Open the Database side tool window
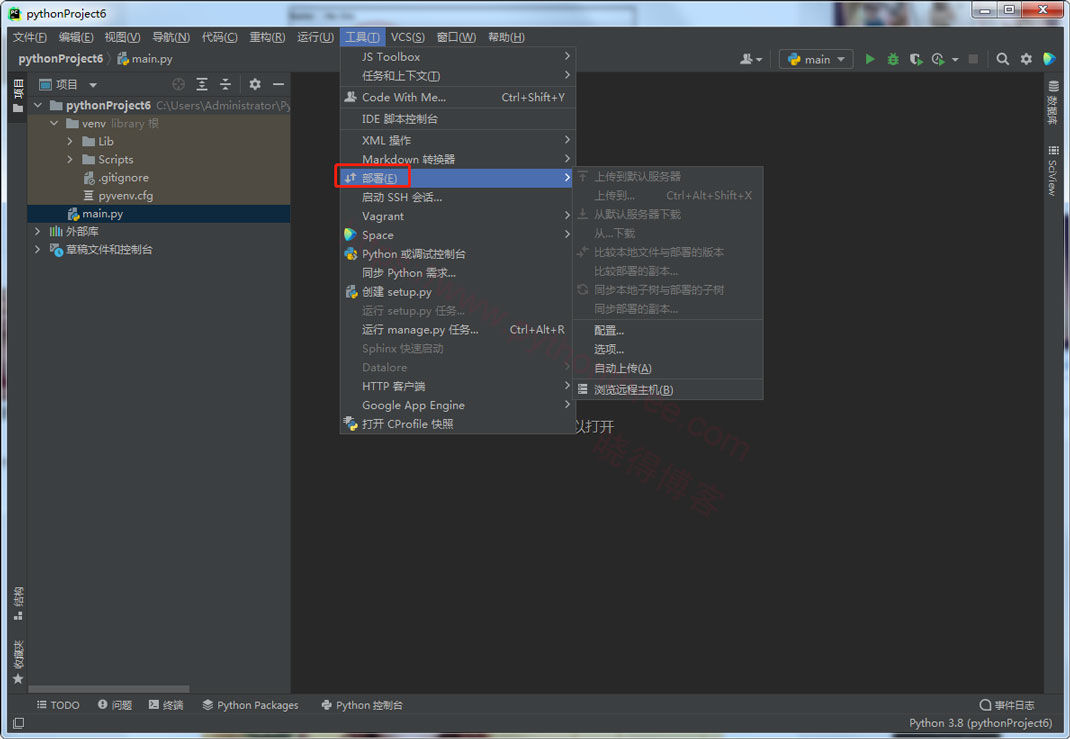This screenshot has width=1070, height=739. (x=1054, y=102)
